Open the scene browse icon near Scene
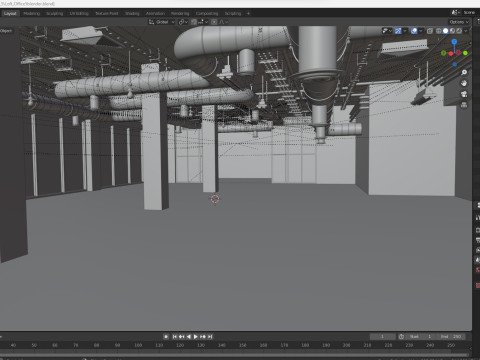 tap(456, 12)
